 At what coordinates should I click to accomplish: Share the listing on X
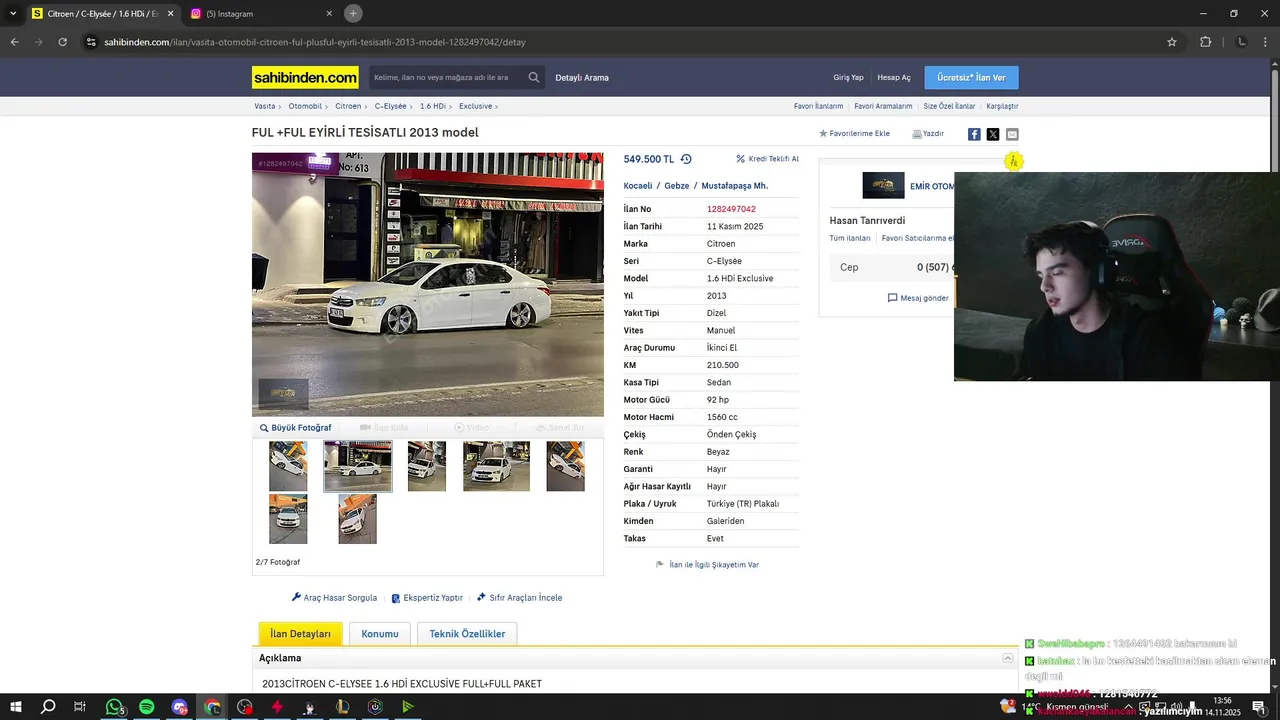pos(993,134)
